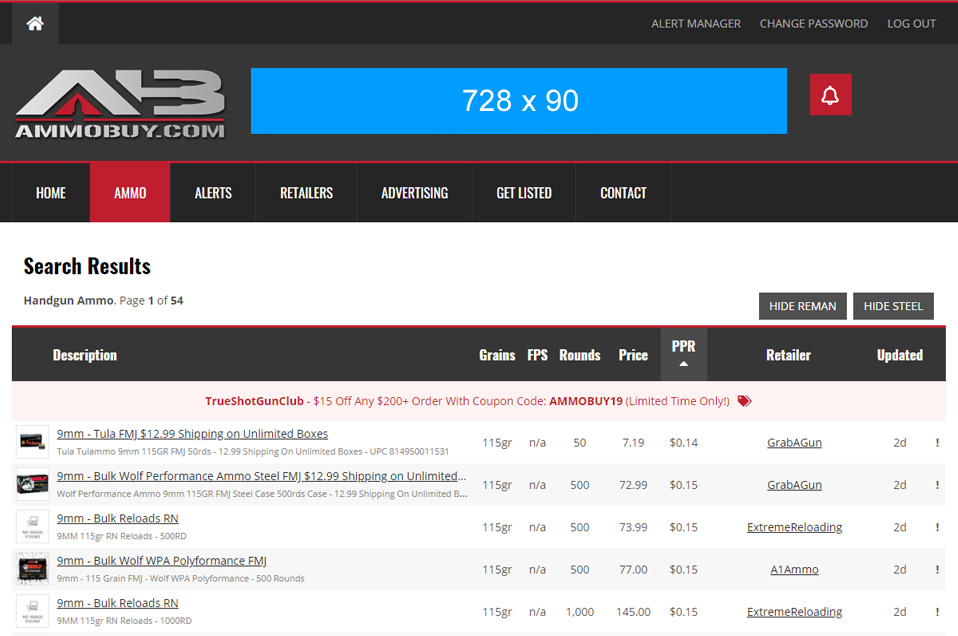
Task: Click the exclamation icon on the Wolf WPA Polyformance row
Action: 937,569
